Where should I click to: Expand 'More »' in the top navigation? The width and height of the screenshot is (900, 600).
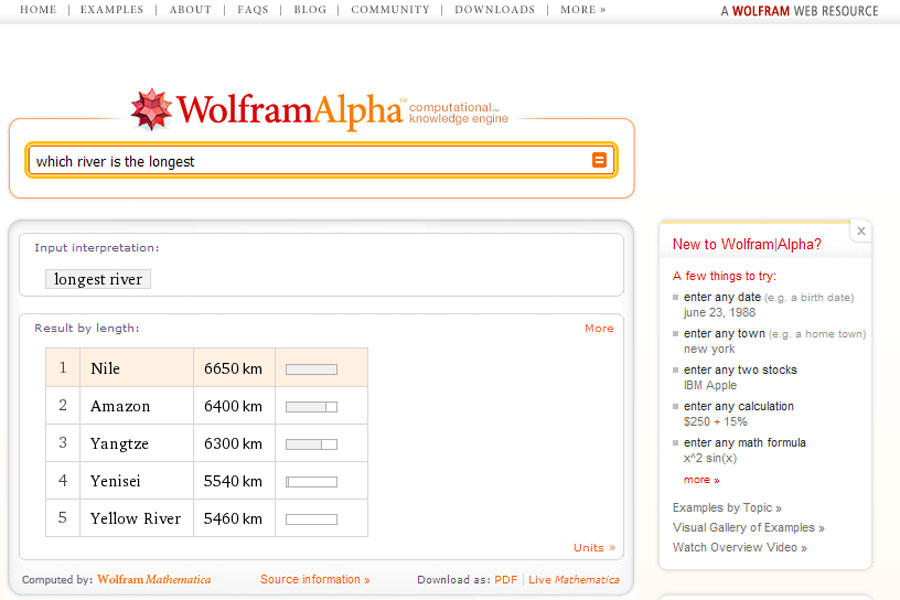click(x=581, y=9)
